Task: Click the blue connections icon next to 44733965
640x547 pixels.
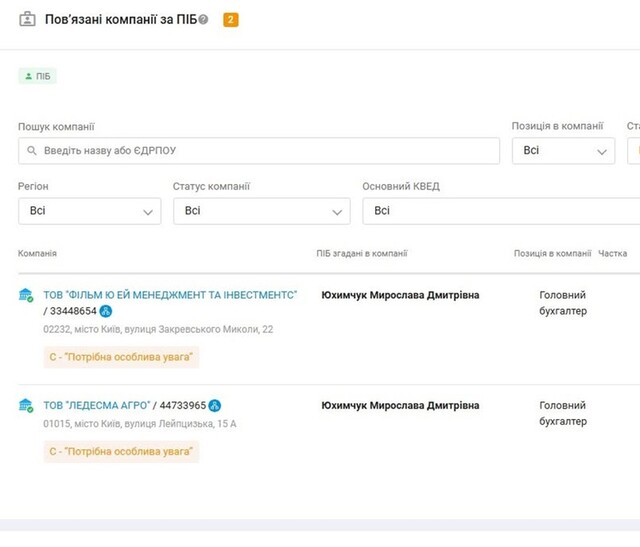Action: [x=215, y=405]
